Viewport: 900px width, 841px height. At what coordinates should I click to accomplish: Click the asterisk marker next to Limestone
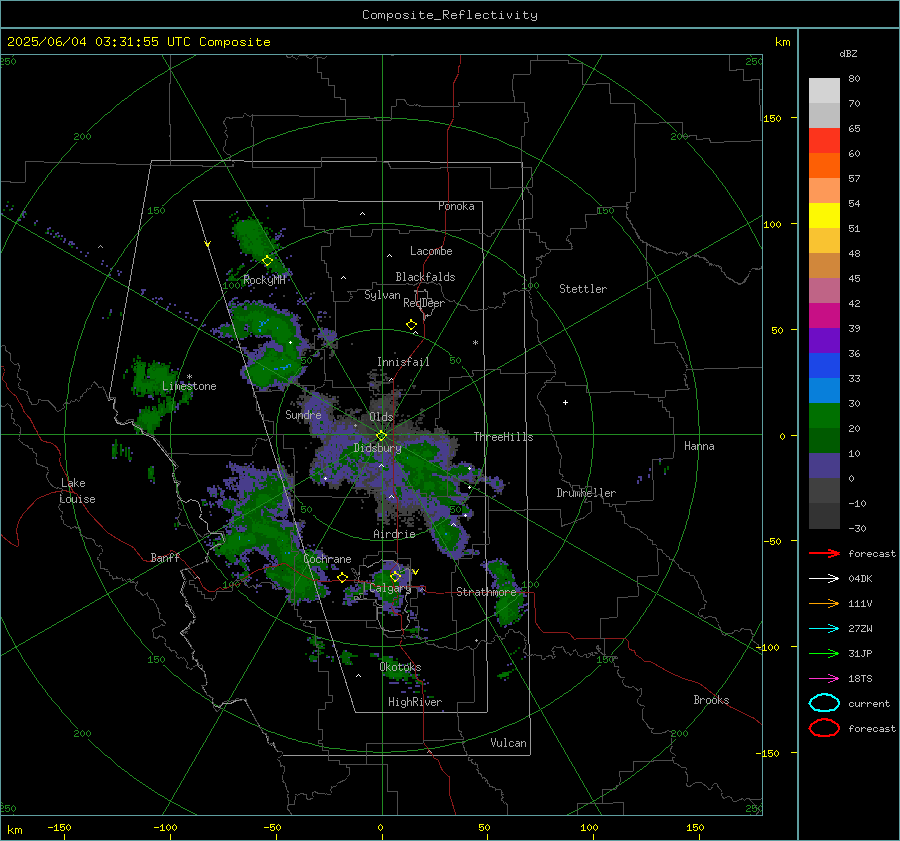pos(189,377)
